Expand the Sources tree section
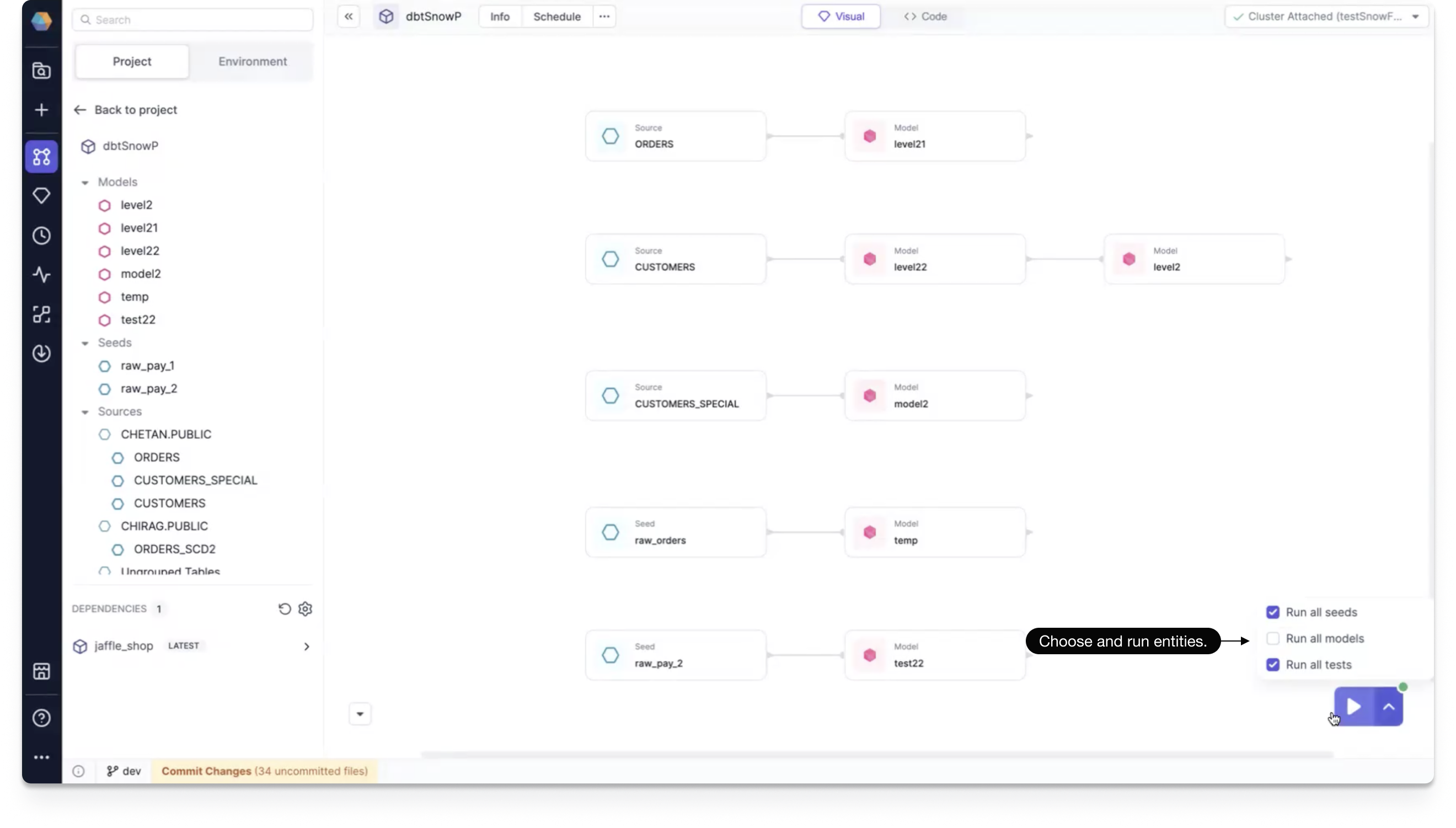Viewport: 1456px width, 828px height. pyautogui.click(x=85, y=411)
